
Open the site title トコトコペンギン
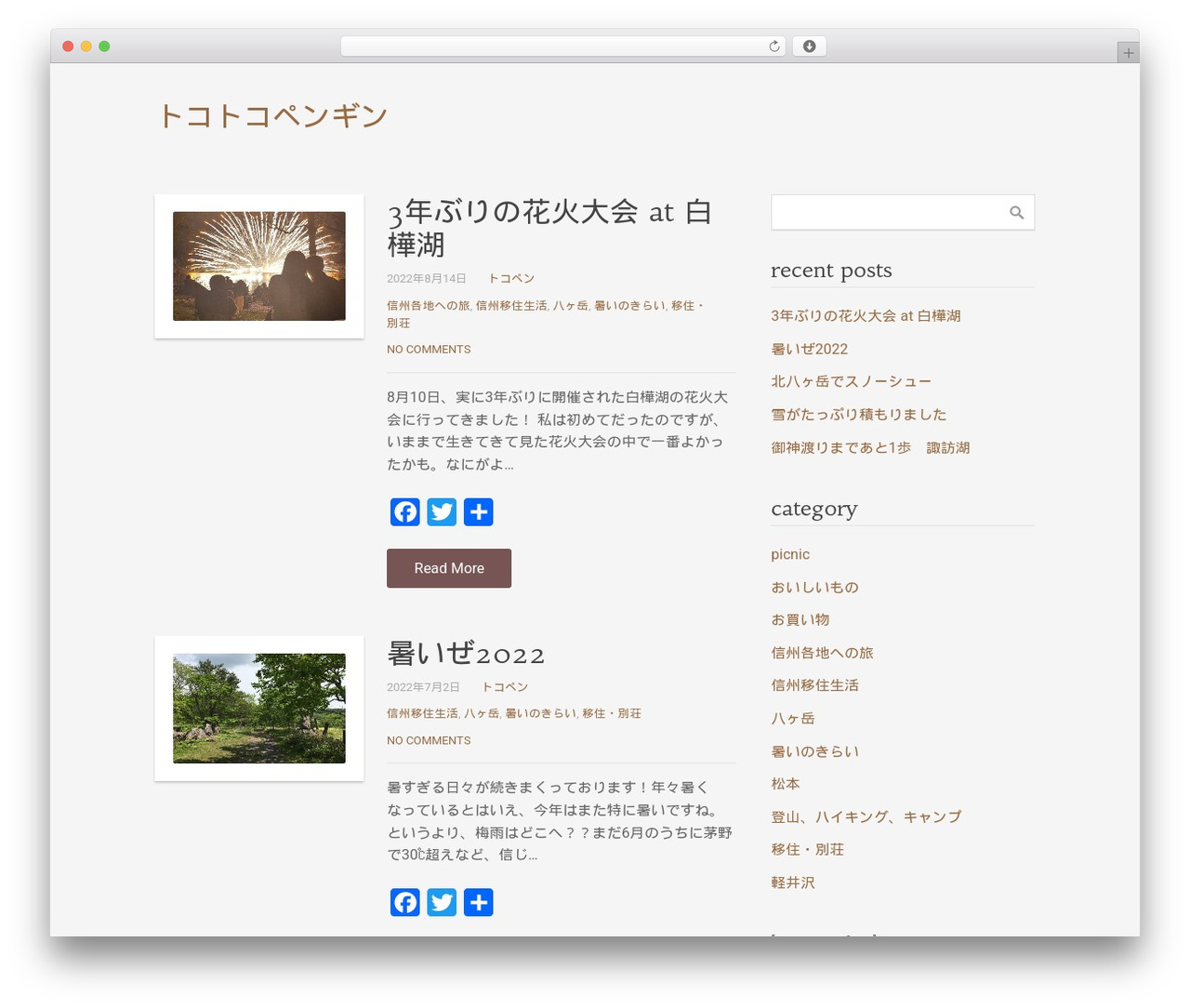pos(272,115)
